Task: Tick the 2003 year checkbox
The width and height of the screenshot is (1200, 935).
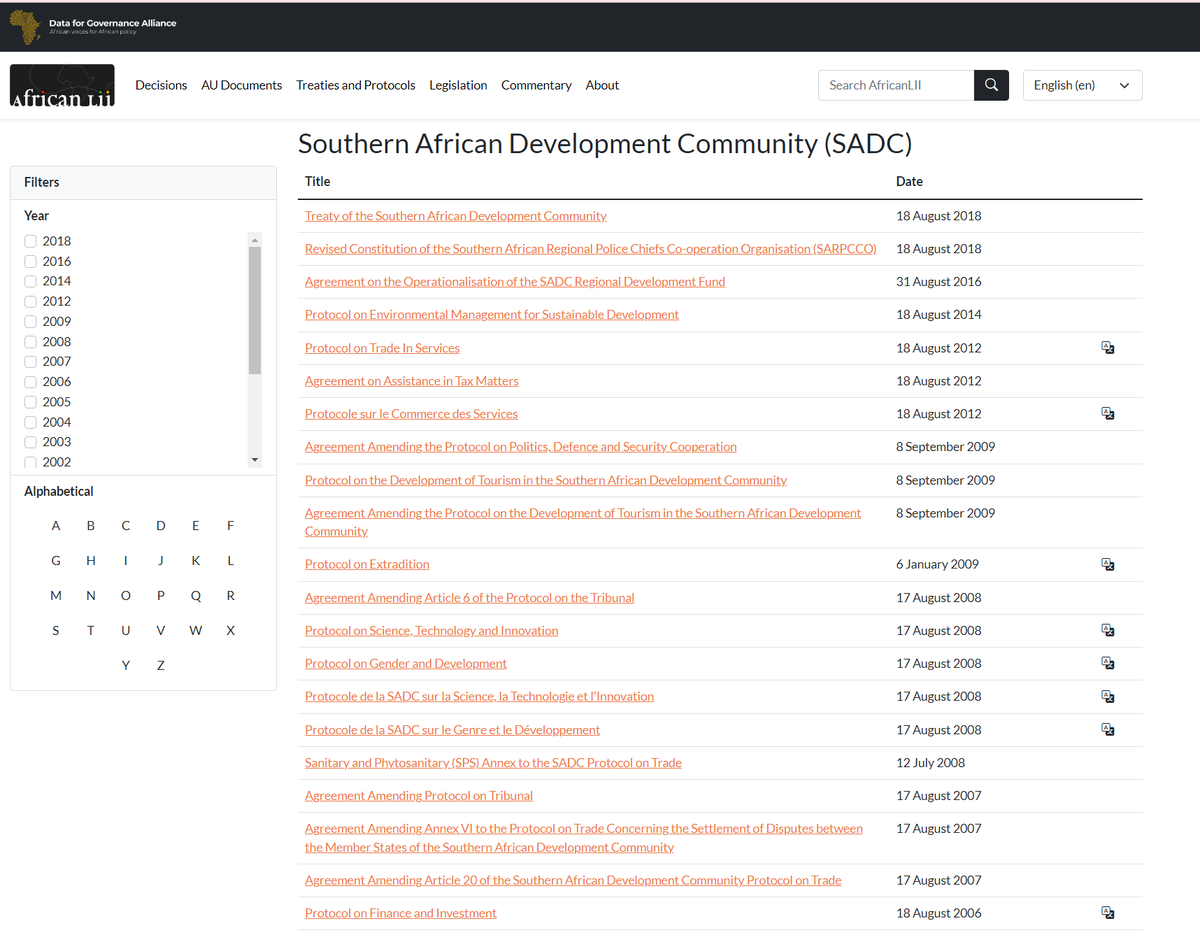Action: tap(31, 442)
